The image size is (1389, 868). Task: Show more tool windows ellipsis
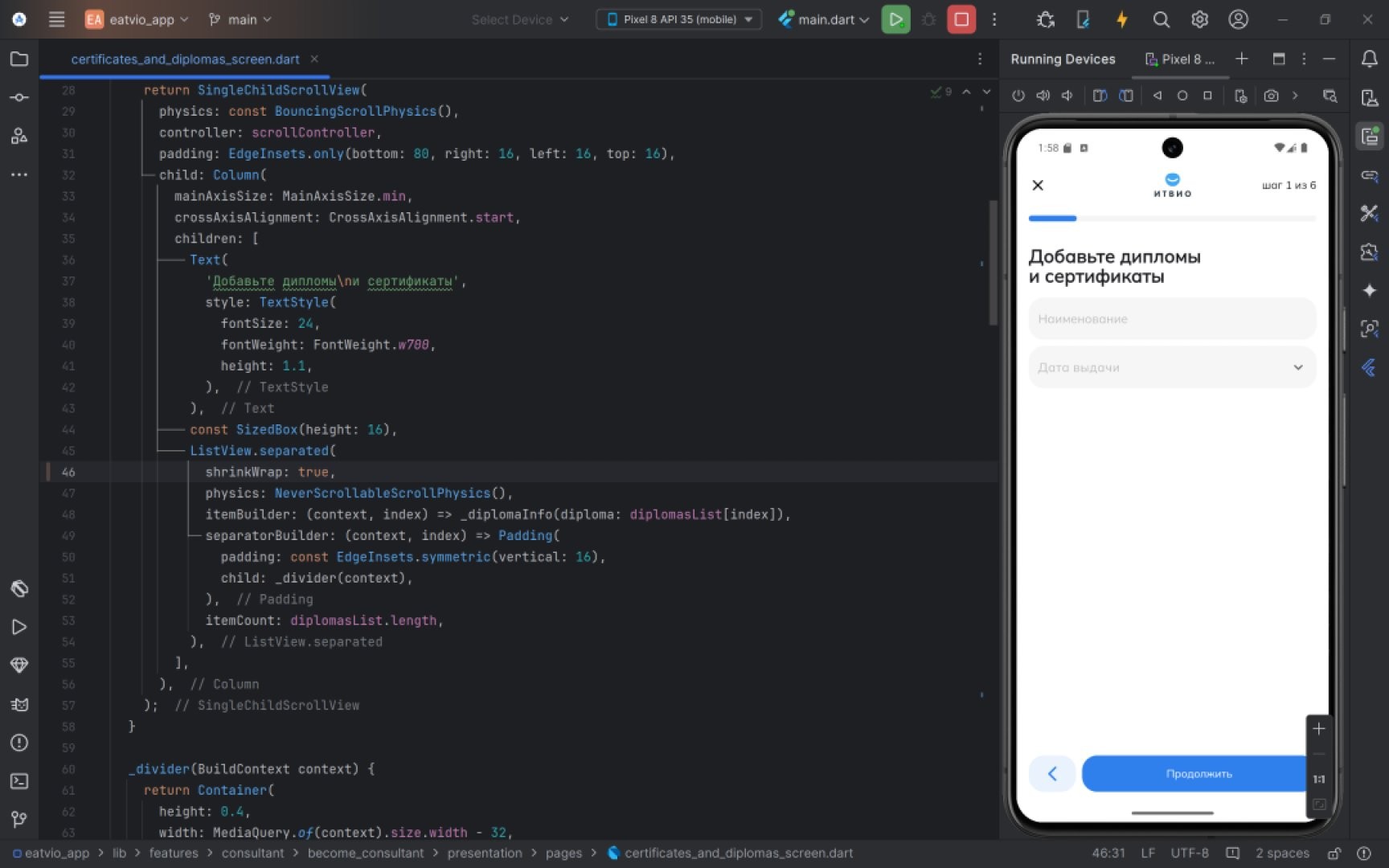tap(19, 174)
